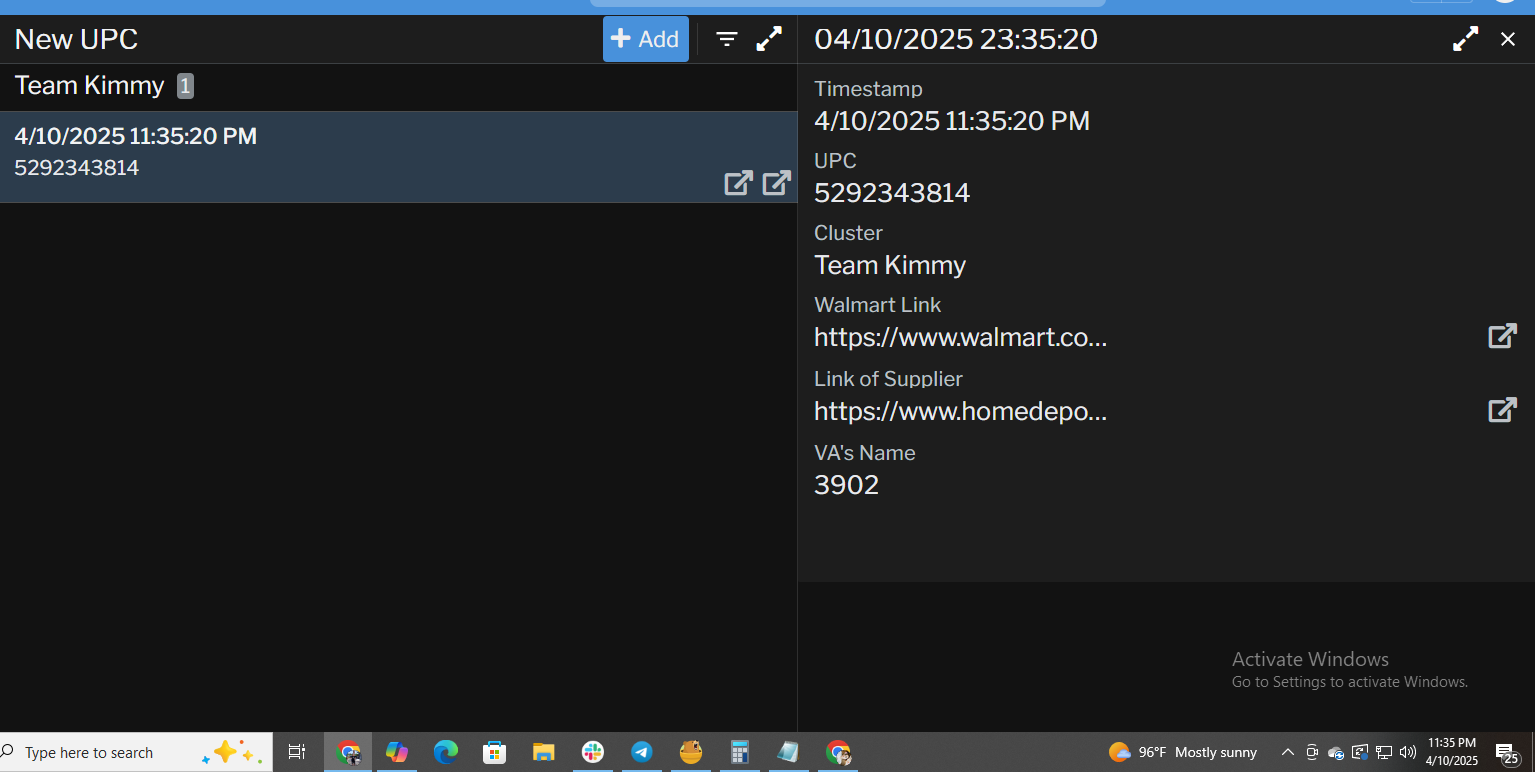Open the filter options icon
Screen dimensions: 1535x772
pyautogui.click(x=727, y=39)
